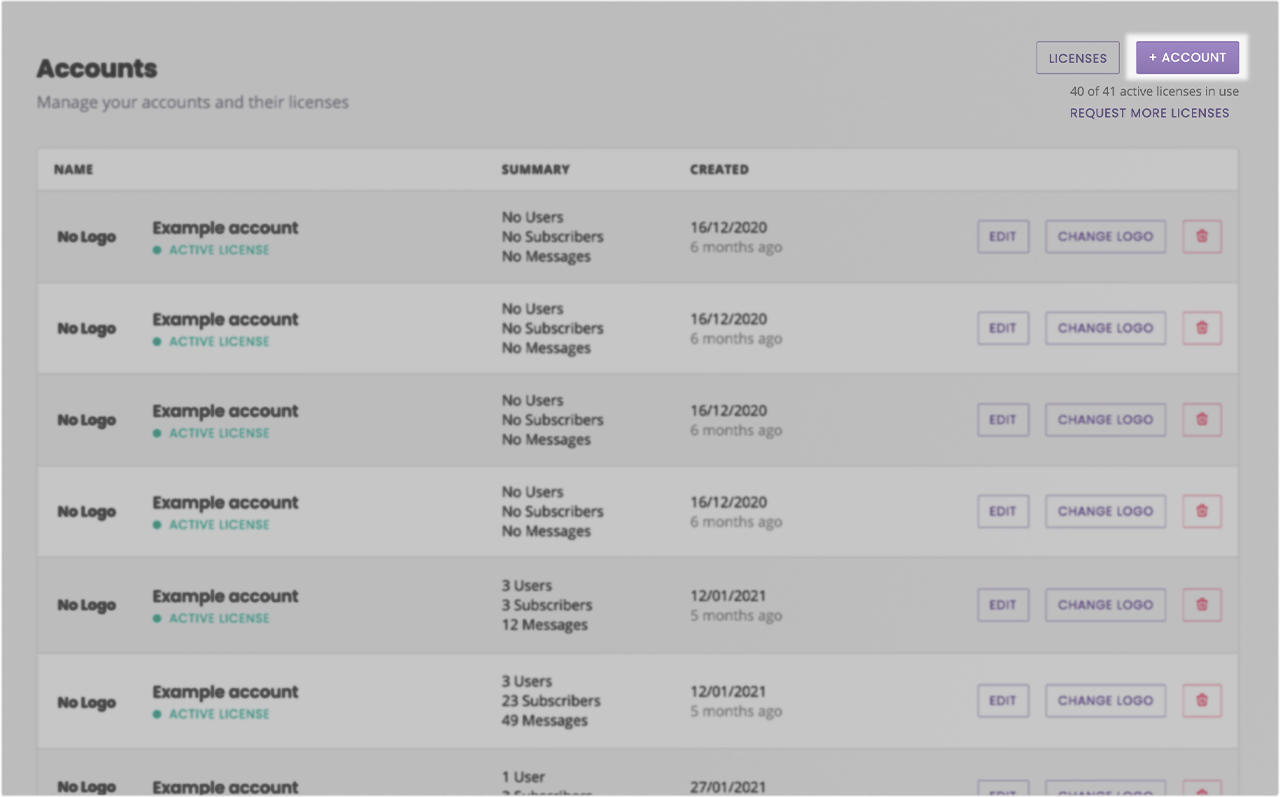Click the Summary column header

click(535, 169)
